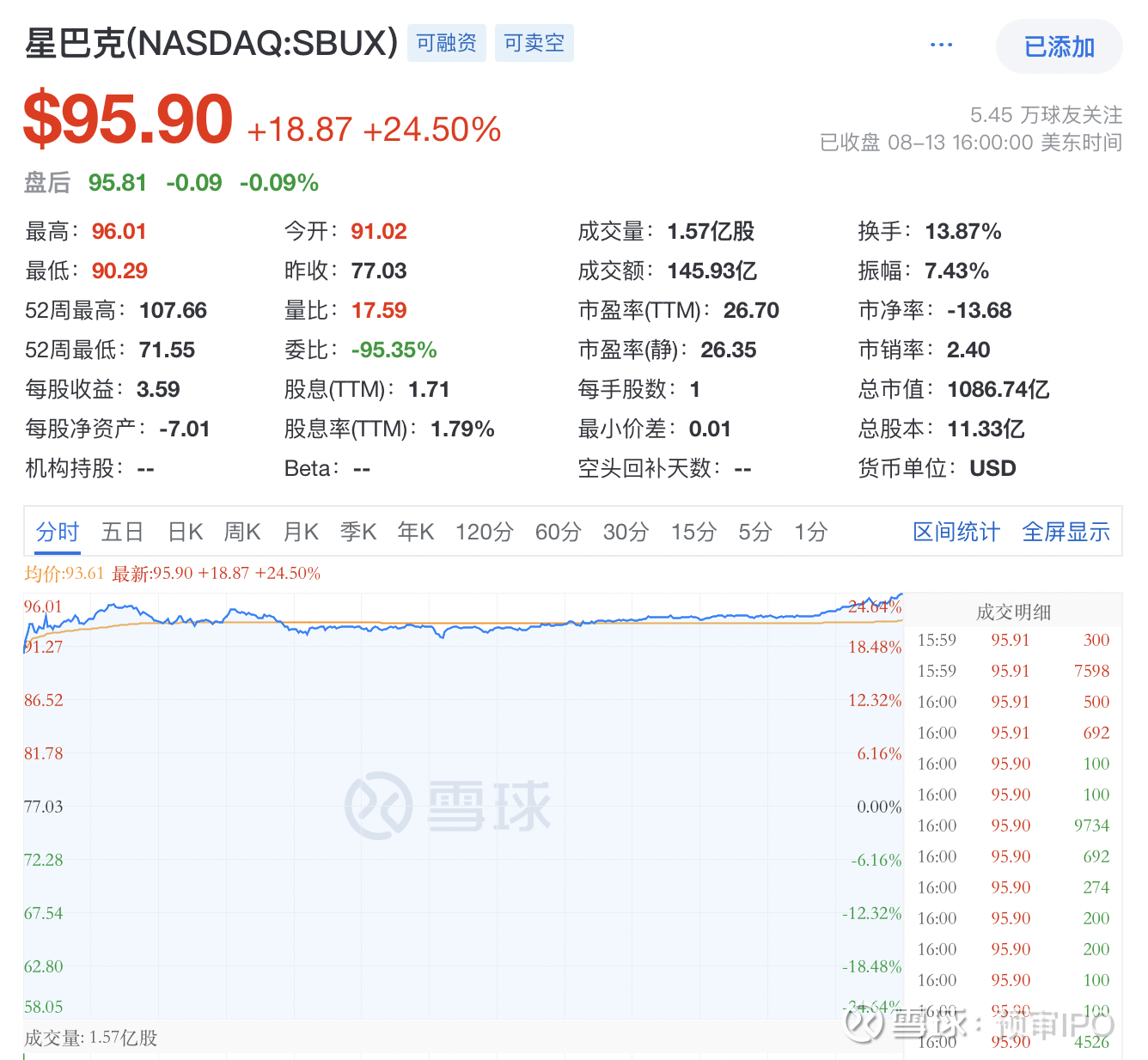The width and height of the screenshot is (1148, 1060).
Task: Click the 15:59 trade row with volume 300
Action: pyautogui.click(x=1014, y=640)
